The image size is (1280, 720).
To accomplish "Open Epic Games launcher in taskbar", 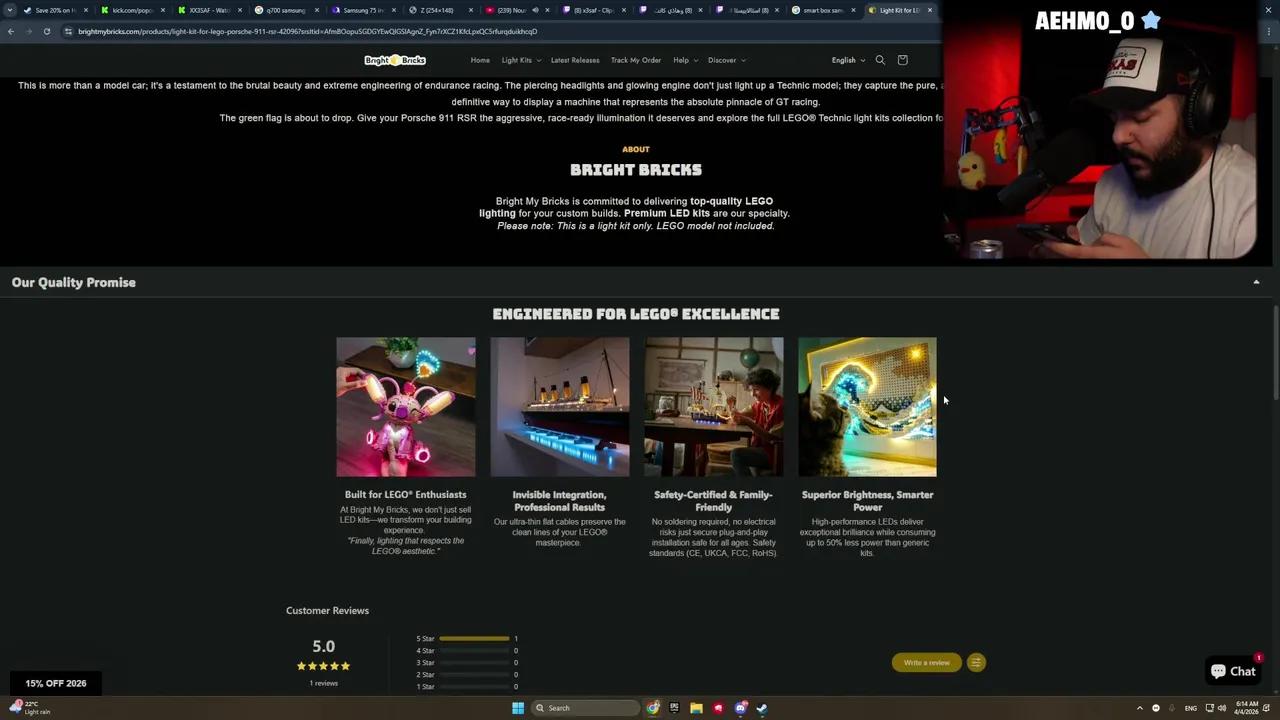I will pos(674,708).
